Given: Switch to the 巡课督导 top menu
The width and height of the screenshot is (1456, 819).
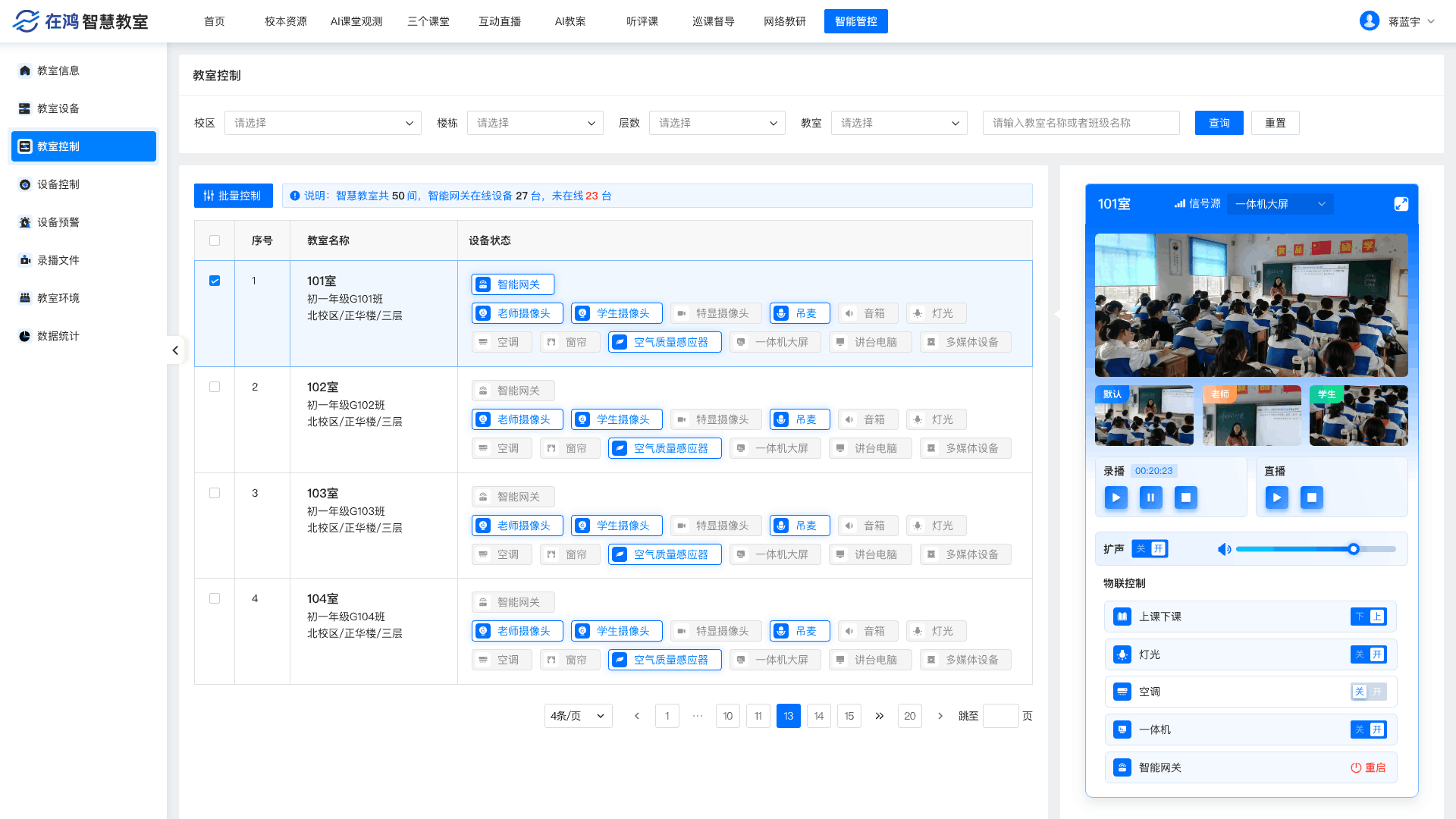Looking at the screenshot, I should (x=713, y=21).
